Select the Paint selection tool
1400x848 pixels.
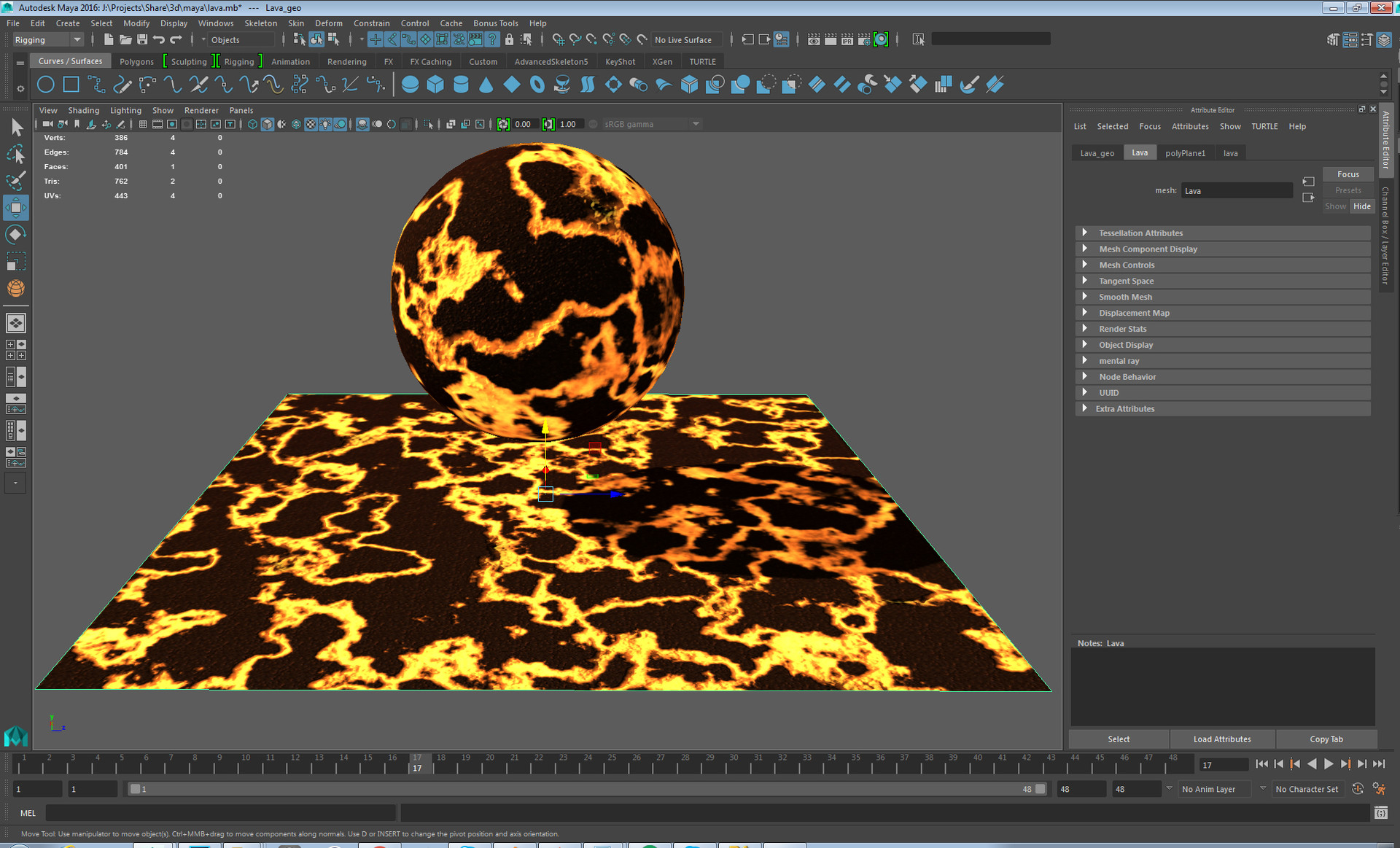[x=15, y=180]
